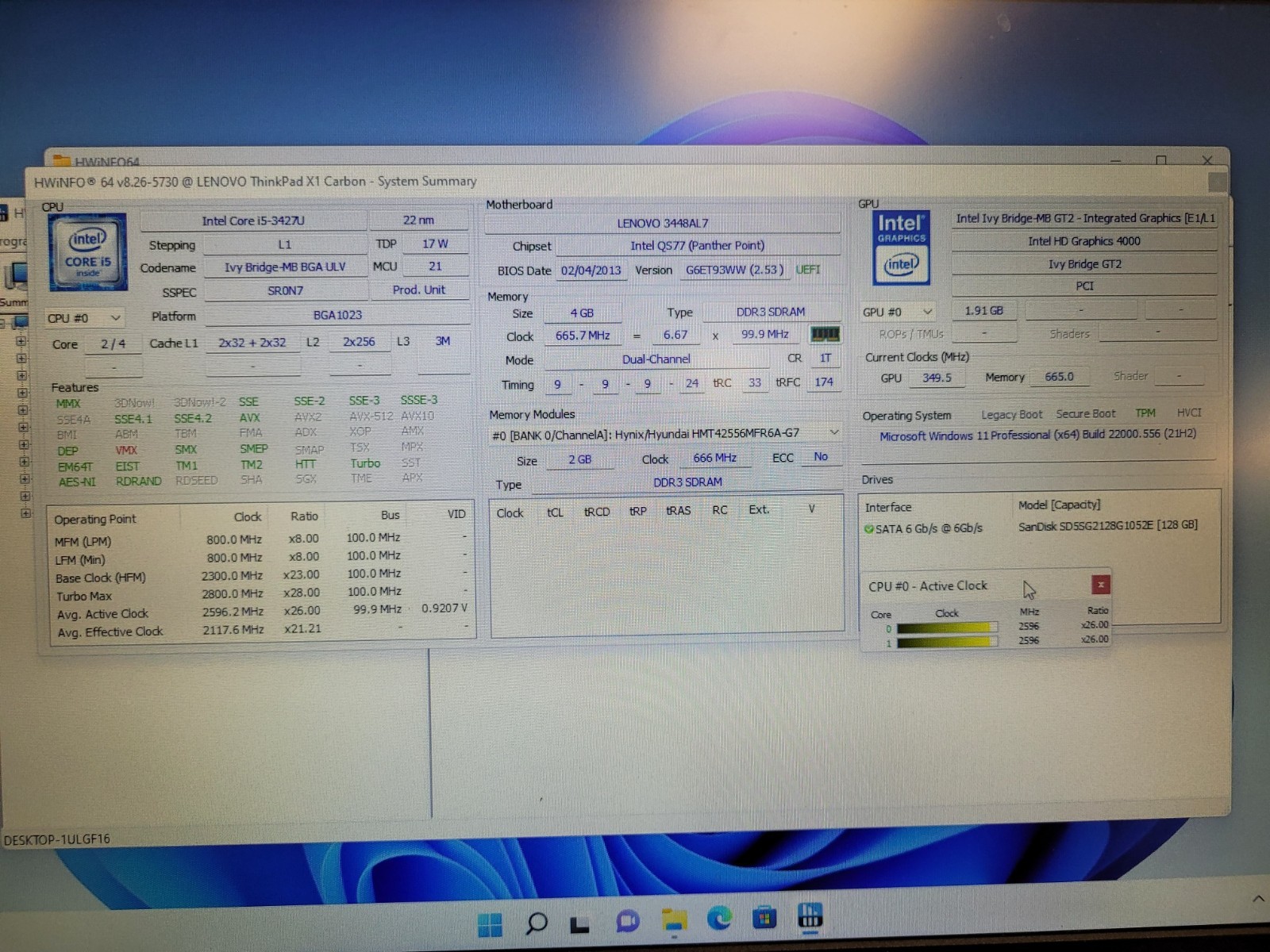Click the Turbo feature label

[365, 463]
